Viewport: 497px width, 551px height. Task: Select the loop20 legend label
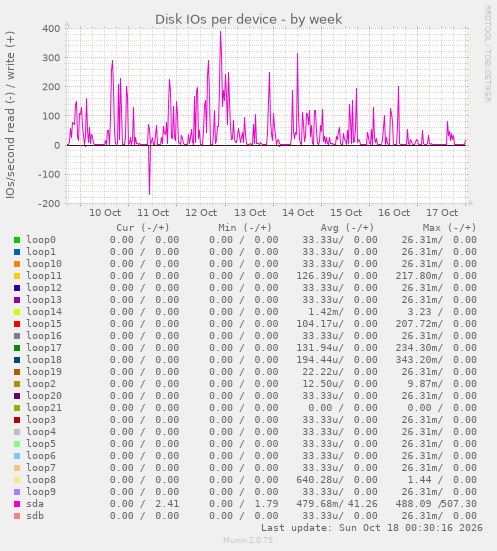pyautogui.click(x=44, y=396)
